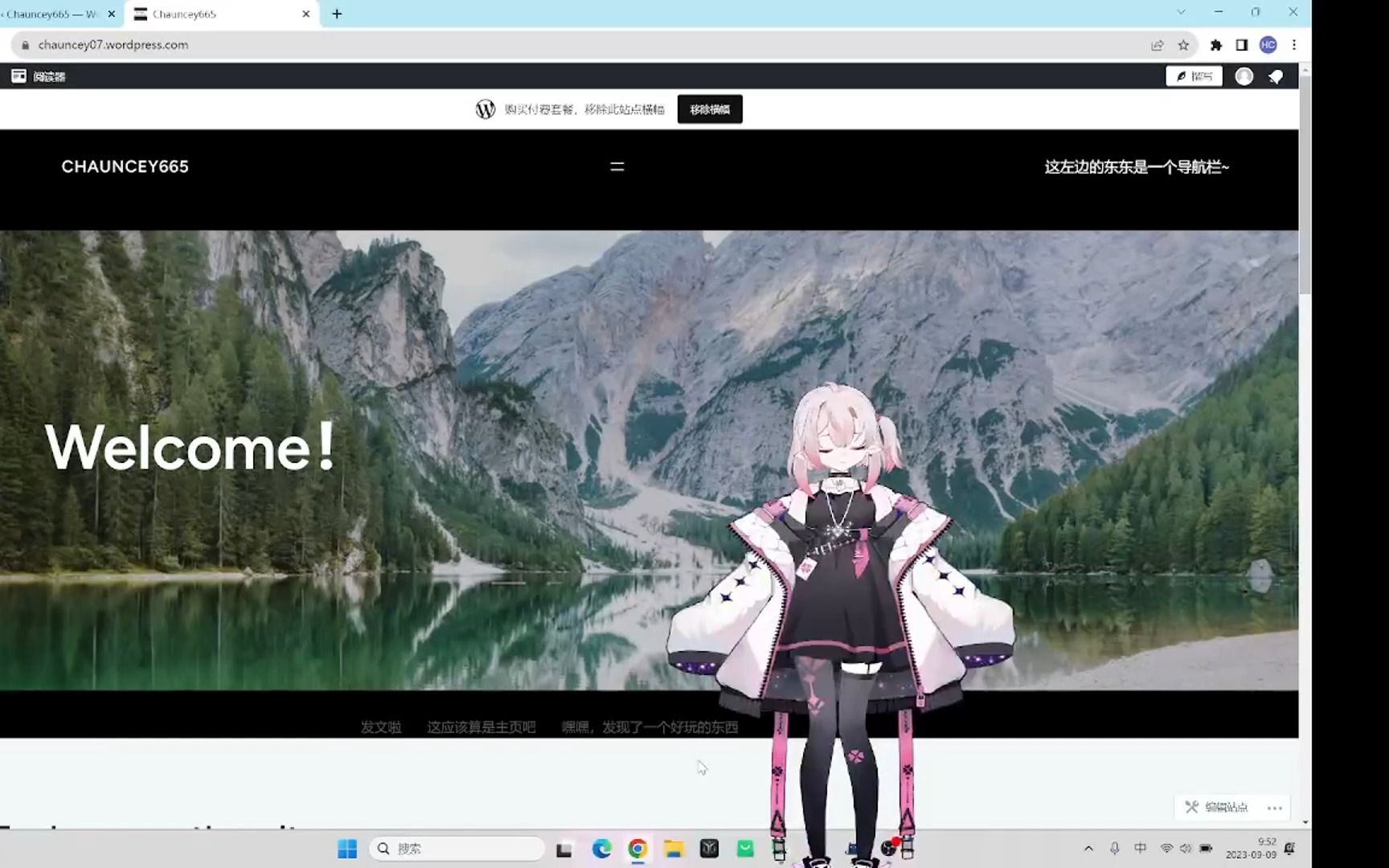The image size is (1389, 868).
Task: Open the volume speaker tray icon
Action: (x=1186, y=849)
